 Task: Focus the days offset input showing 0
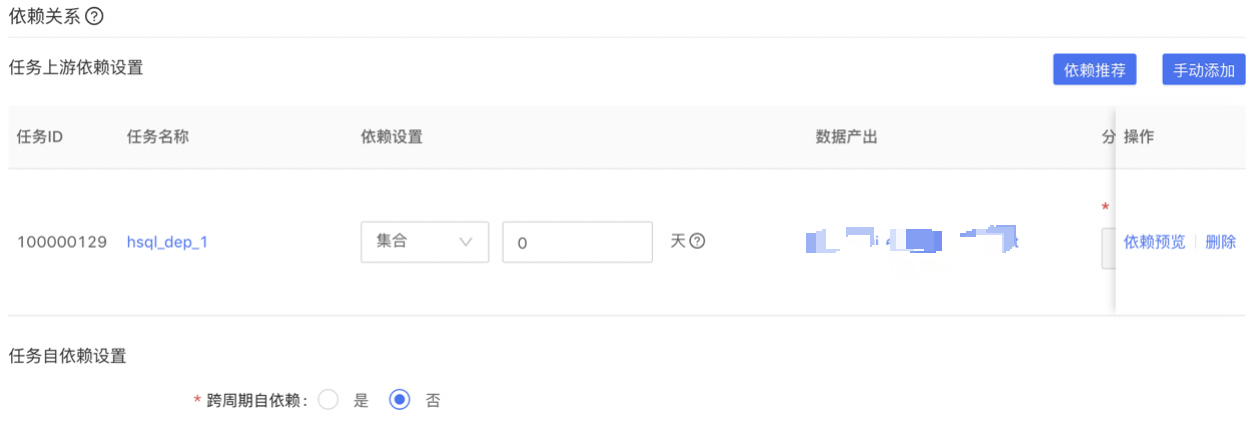[577, 242]
